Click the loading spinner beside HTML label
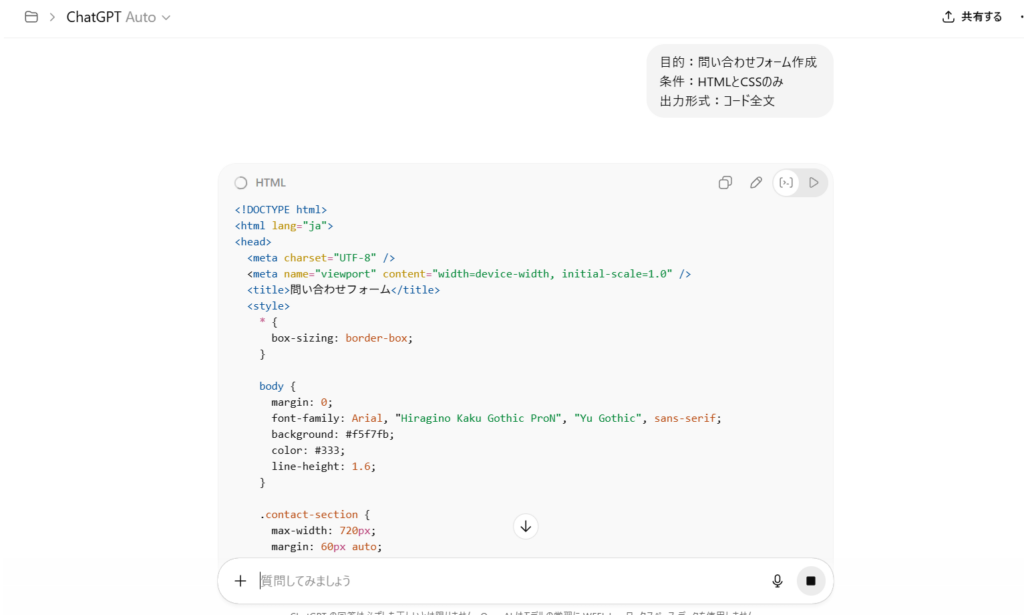1024x615 pixels. pos(241,183)
